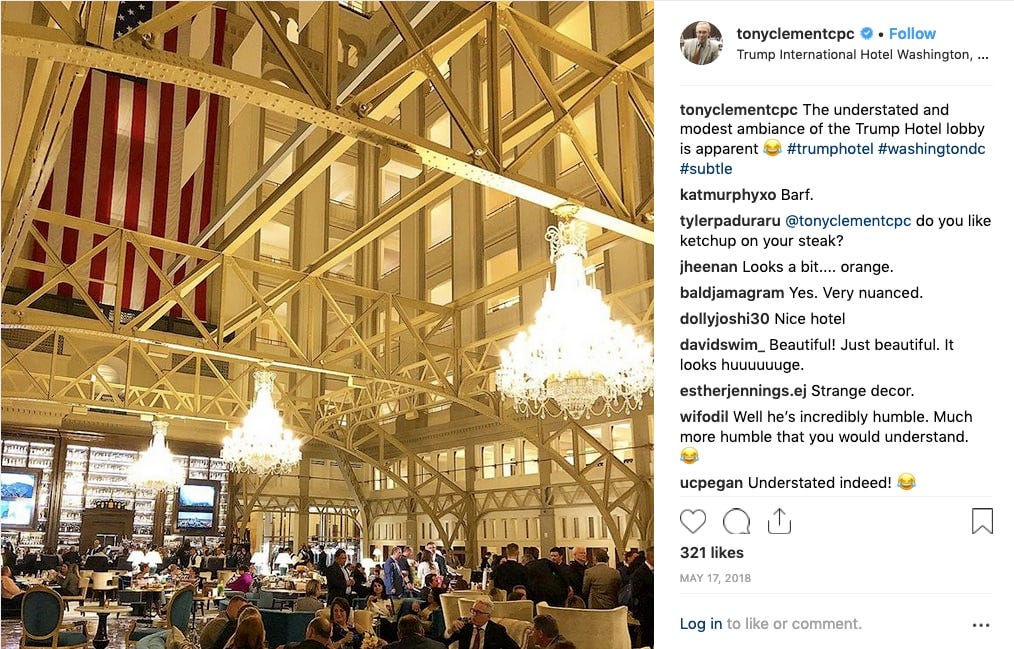Open katmurphyxo's profile
Screen dimensions: 1014x649
click(x=728, y=195)
